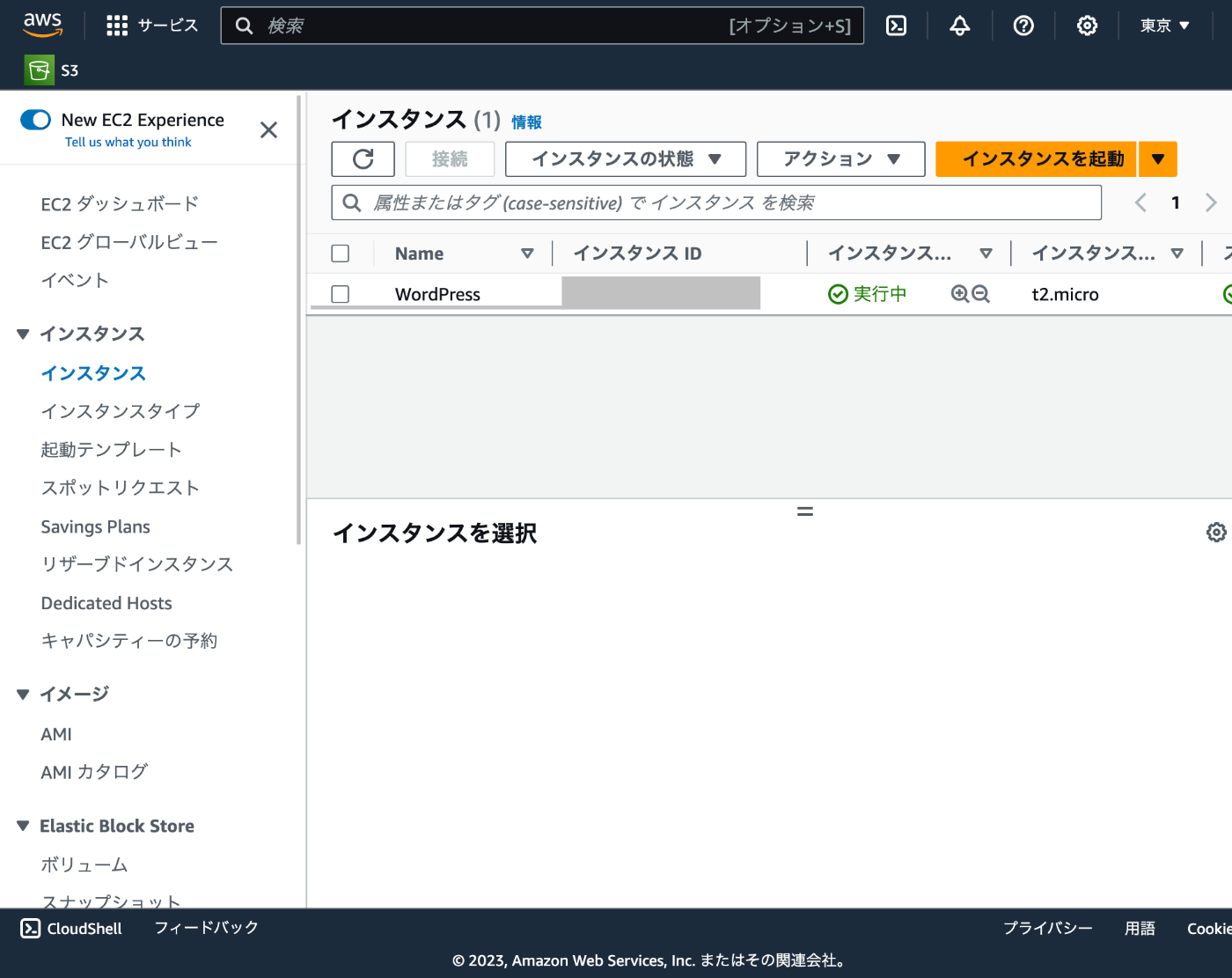Open the AWS home logo
Image resolution: width=1232 pixels, height=978 pixels.
42,25
